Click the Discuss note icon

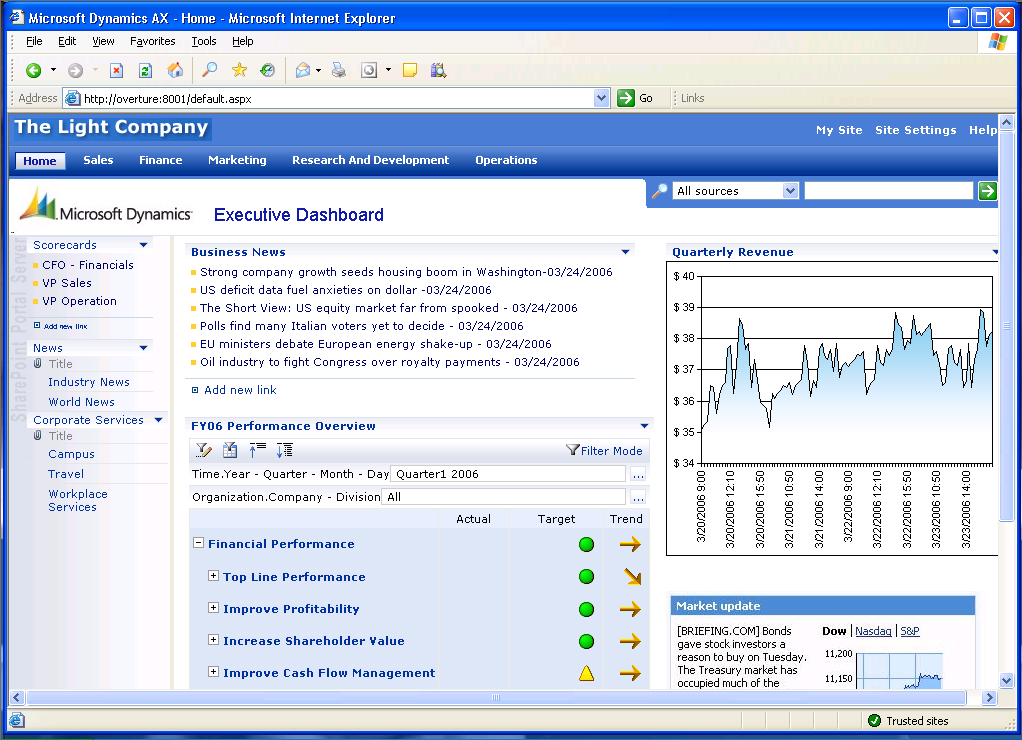410,70
